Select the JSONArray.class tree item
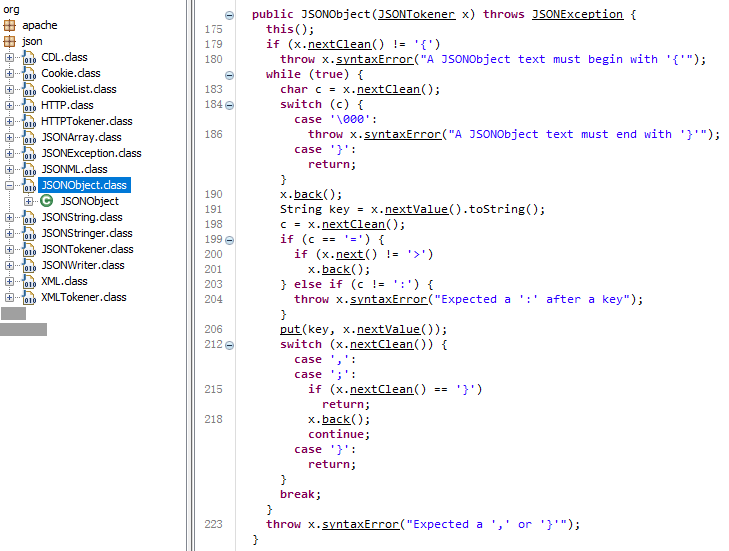 [x=81, y=137]
